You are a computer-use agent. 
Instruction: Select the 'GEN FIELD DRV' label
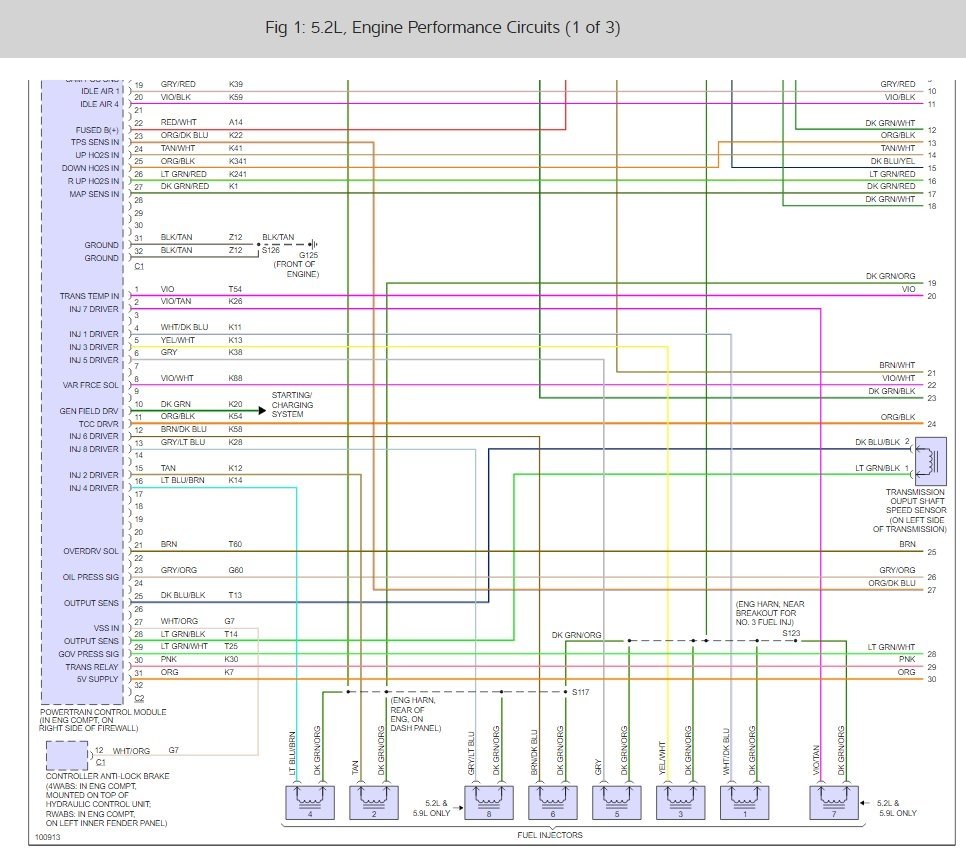pyautogui.click(x=89, y=411)
